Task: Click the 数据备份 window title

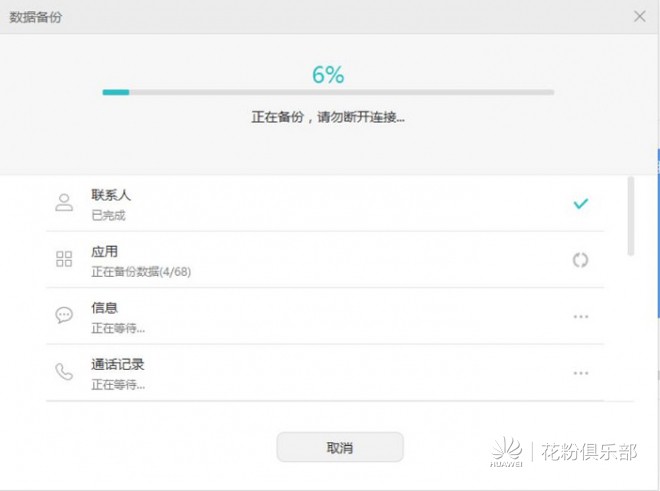Action: click(x=36, y=17)
